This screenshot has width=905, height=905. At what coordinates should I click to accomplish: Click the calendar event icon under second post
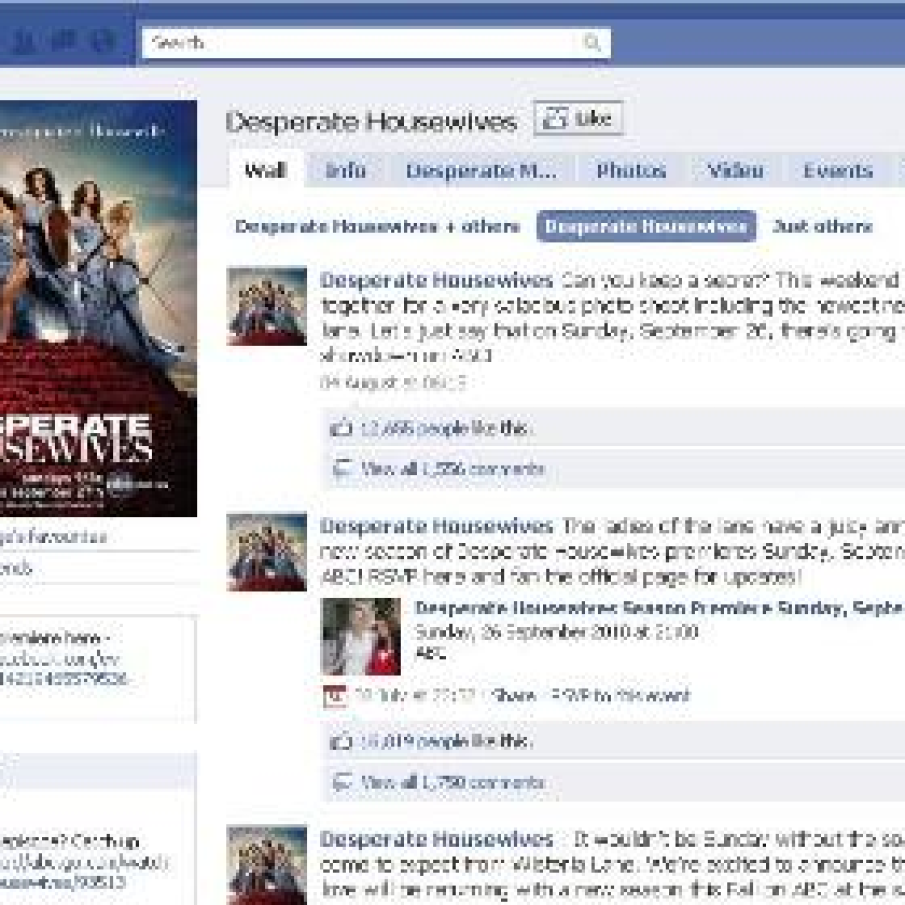(x=335, y=696)
